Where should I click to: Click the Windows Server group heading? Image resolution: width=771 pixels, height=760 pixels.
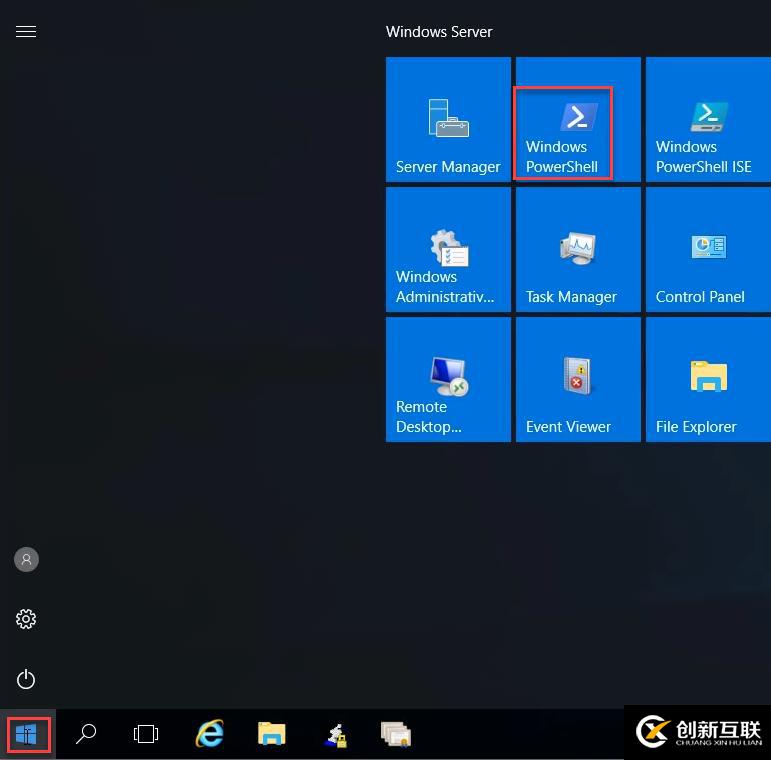point(439,32)
